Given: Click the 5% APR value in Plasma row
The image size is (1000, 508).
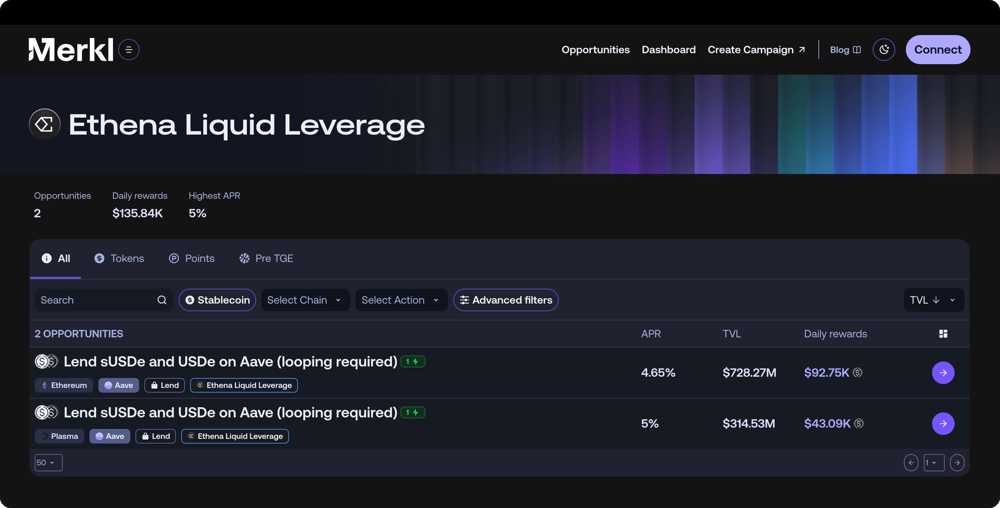Looking at the screenshot, I should click(x=650, y=424).
